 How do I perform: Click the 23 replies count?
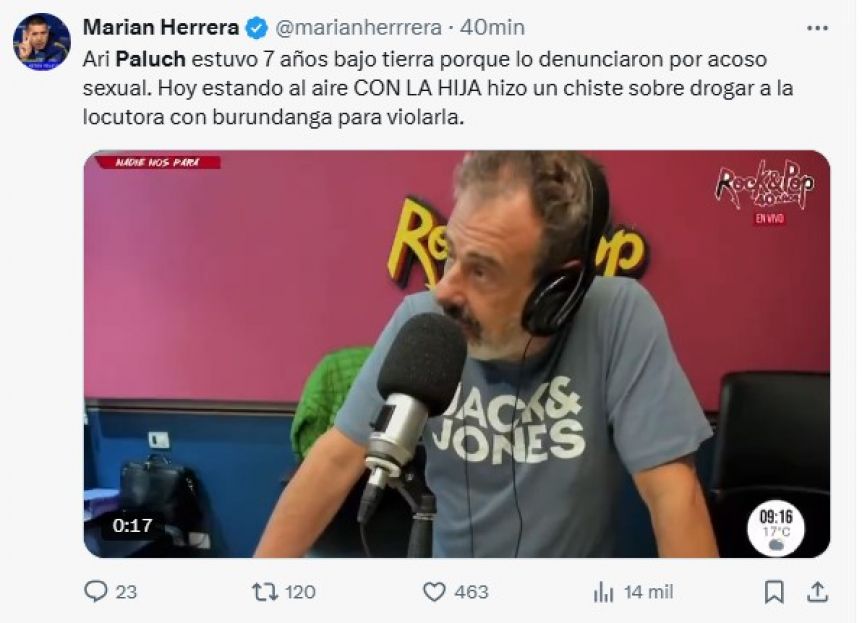click(126, 592)
